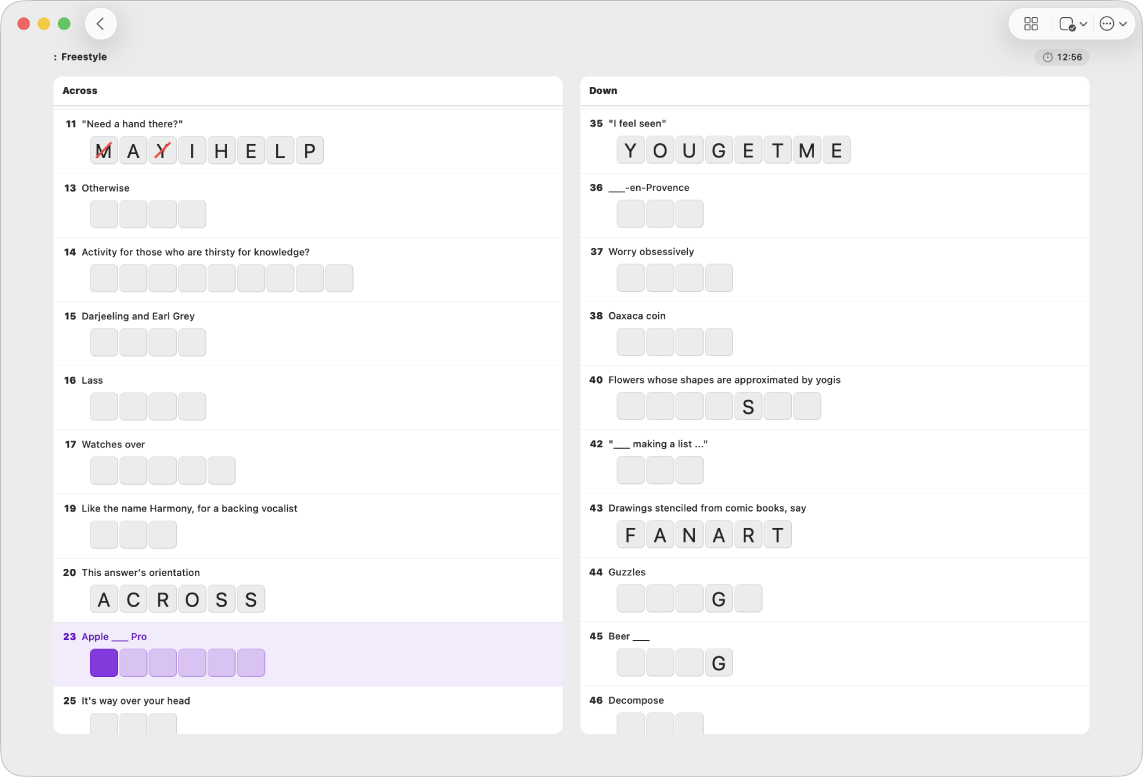
Task: Open the more options ellipsis menu
Action: [1112, 24]
